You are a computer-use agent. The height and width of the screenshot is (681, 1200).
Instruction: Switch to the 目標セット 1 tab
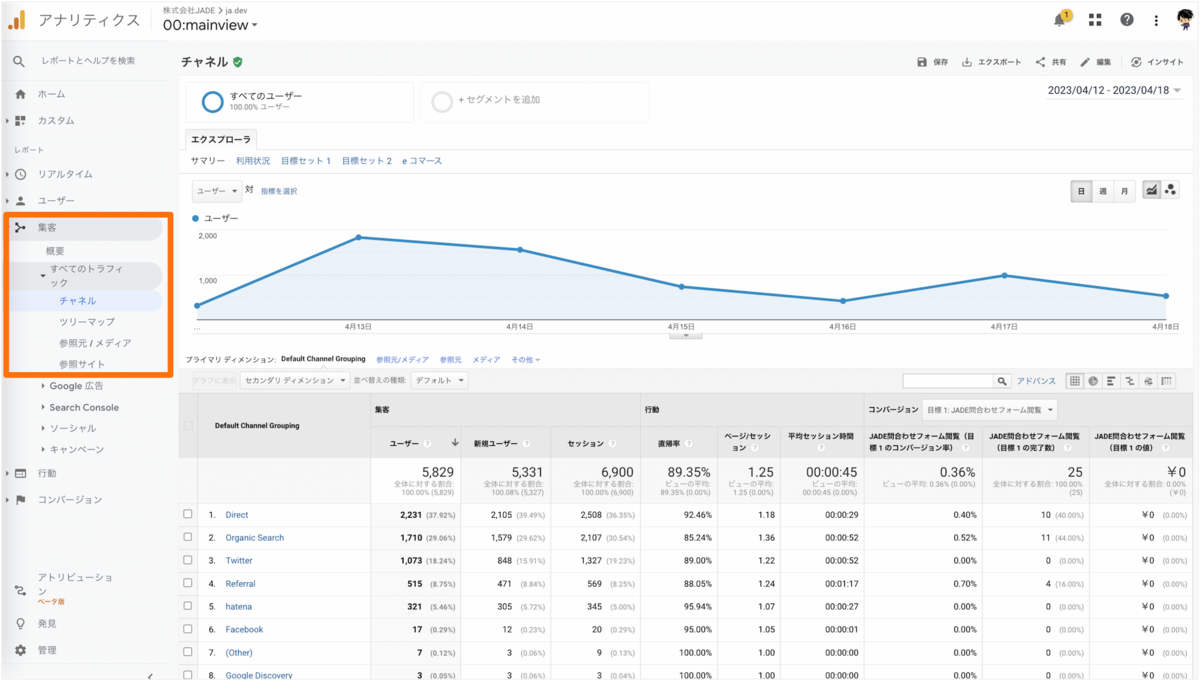coord(306,161)
